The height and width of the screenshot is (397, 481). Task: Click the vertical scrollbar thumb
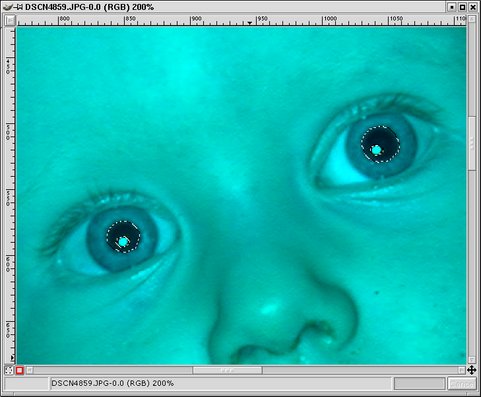[472, 143]
